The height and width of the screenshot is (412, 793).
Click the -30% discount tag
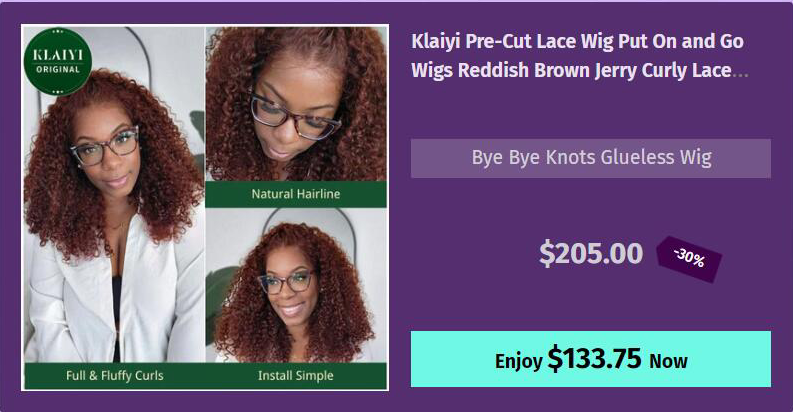(x=689, y=259)
